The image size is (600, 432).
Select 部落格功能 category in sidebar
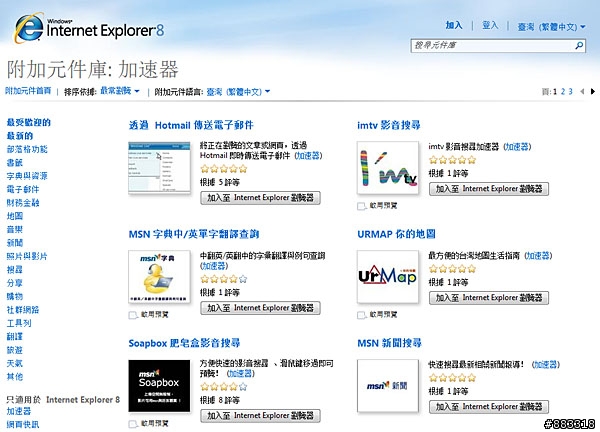click(x=27, y=149)
